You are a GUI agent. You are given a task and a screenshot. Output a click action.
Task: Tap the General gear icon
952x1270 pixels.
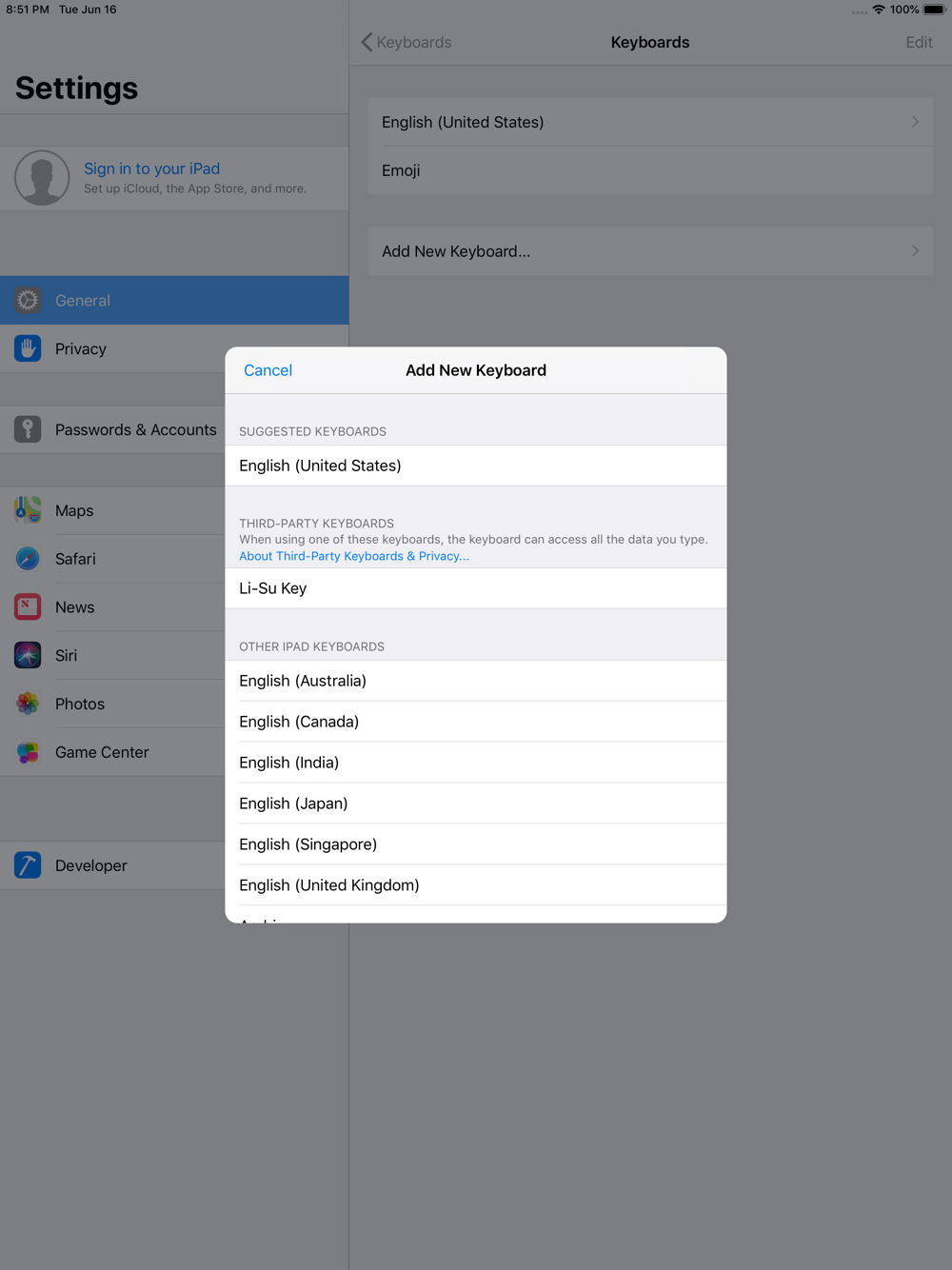(28, 301)
